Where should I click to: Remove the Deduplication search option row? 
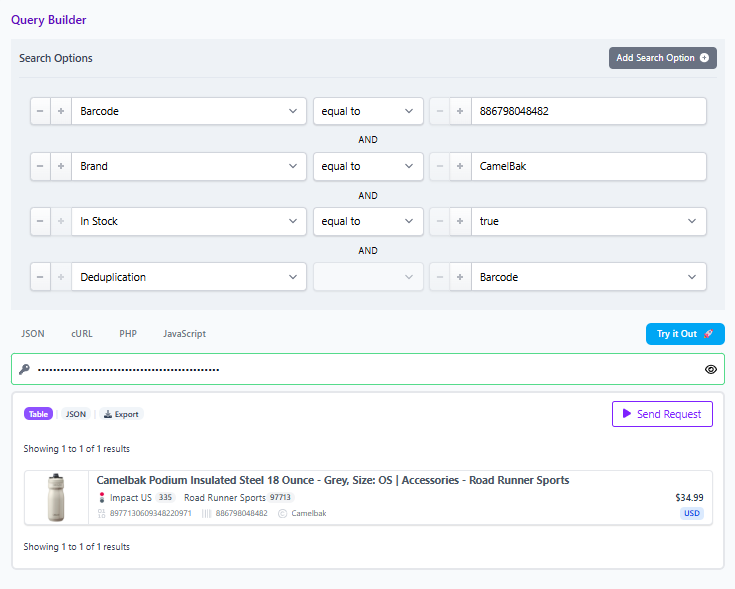(x=40, y=277)
